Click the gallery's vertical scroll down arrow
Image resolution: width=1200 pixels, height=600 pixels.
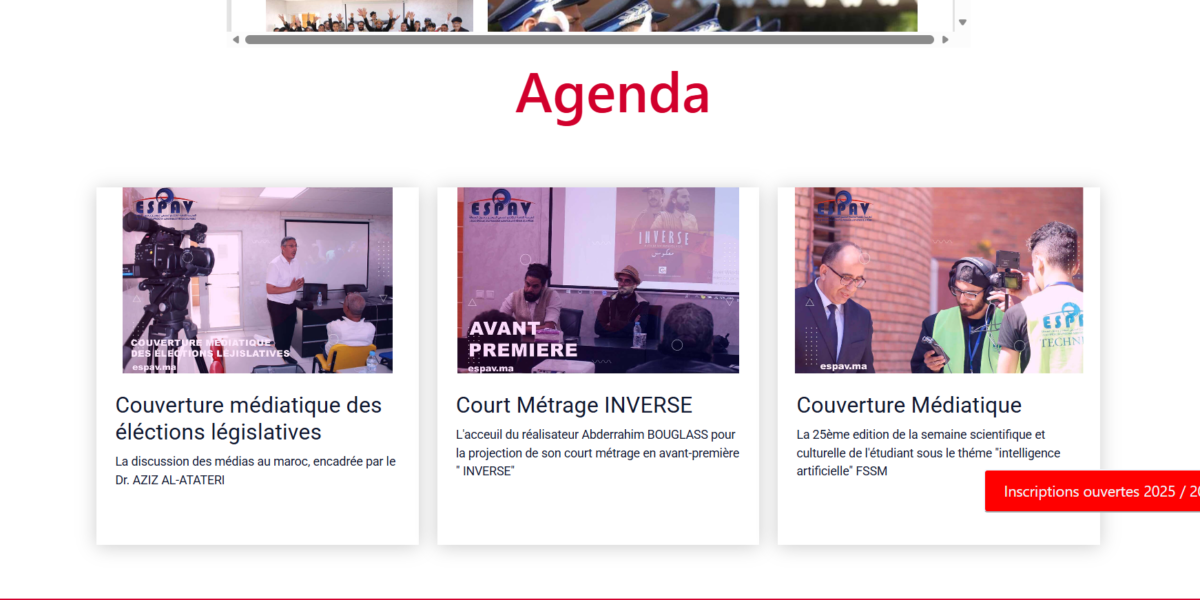pyautogui.click(x=962, y=22)
